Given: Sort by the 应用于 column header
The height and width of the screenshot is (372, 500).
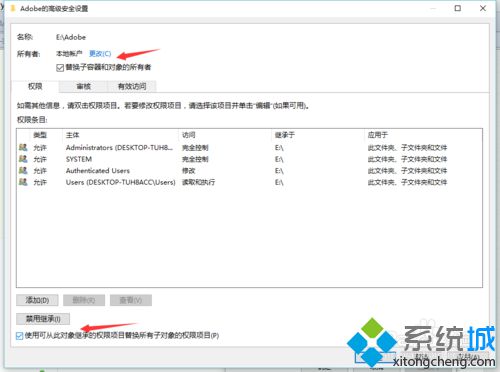Looking at the screenshot, I should [x=378, y=135].
